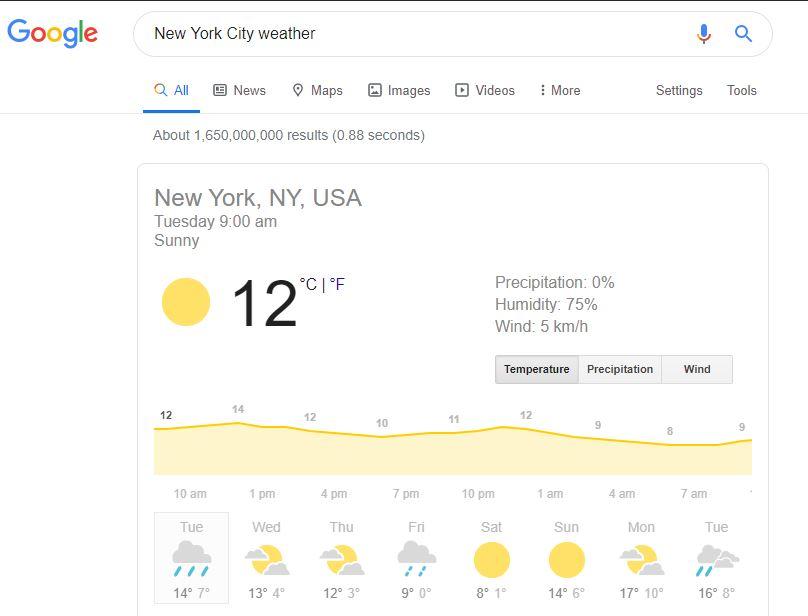This screenshot has width=808, height=616.
Task: Click the voice search microphone icon
Action: click(703, 34)
